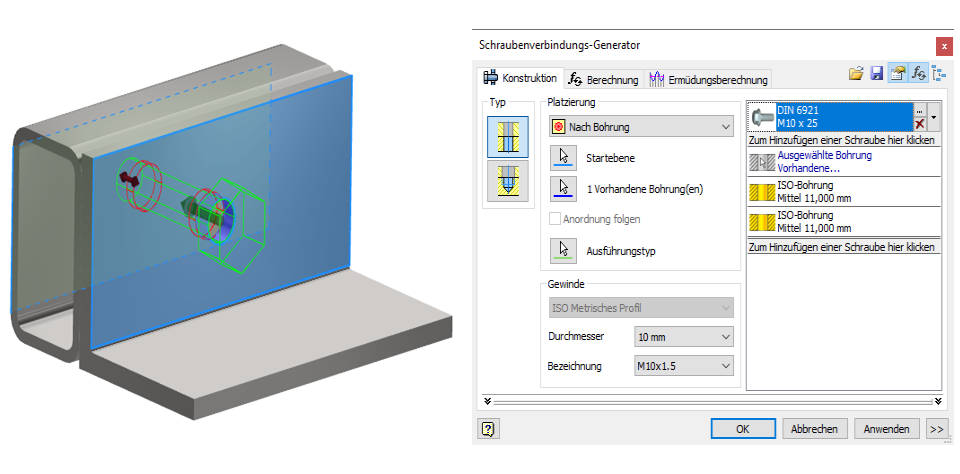This screenshot has width=960, height=474.
Task: Expand the dialog via right double chevron
Action: [938, 401]
